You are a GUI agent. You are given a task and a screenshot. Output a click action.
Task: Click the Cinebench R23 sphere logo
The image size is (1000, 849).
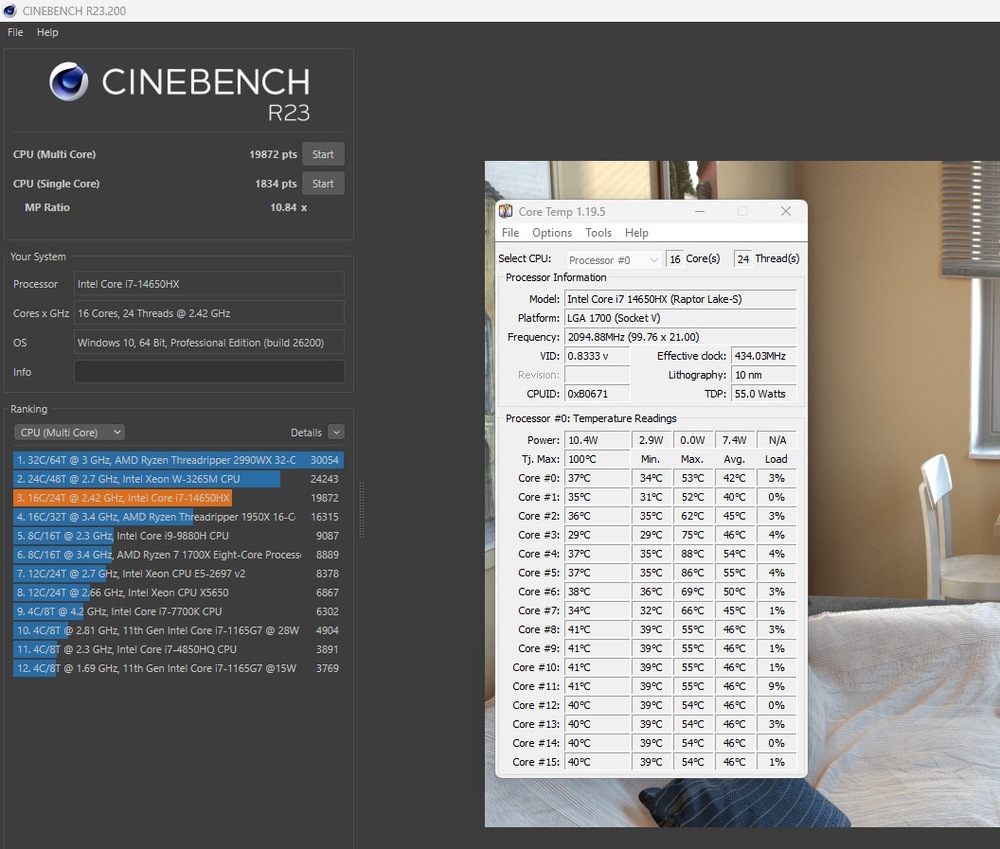click(x=69, y=82)
